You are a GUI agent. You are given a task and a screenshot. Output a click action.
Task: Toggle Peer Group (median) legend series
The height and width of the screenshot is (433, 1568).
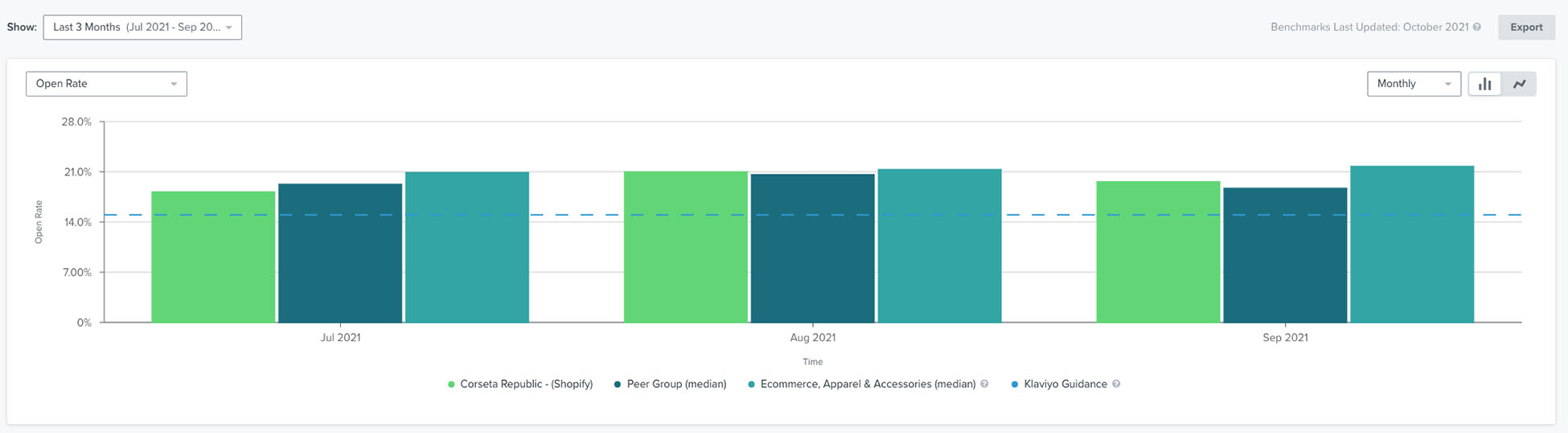pos(676,384)
